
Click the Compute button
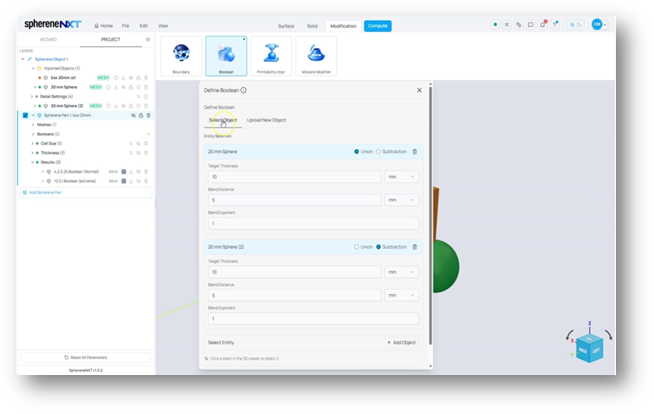click(x=377, y=26)
